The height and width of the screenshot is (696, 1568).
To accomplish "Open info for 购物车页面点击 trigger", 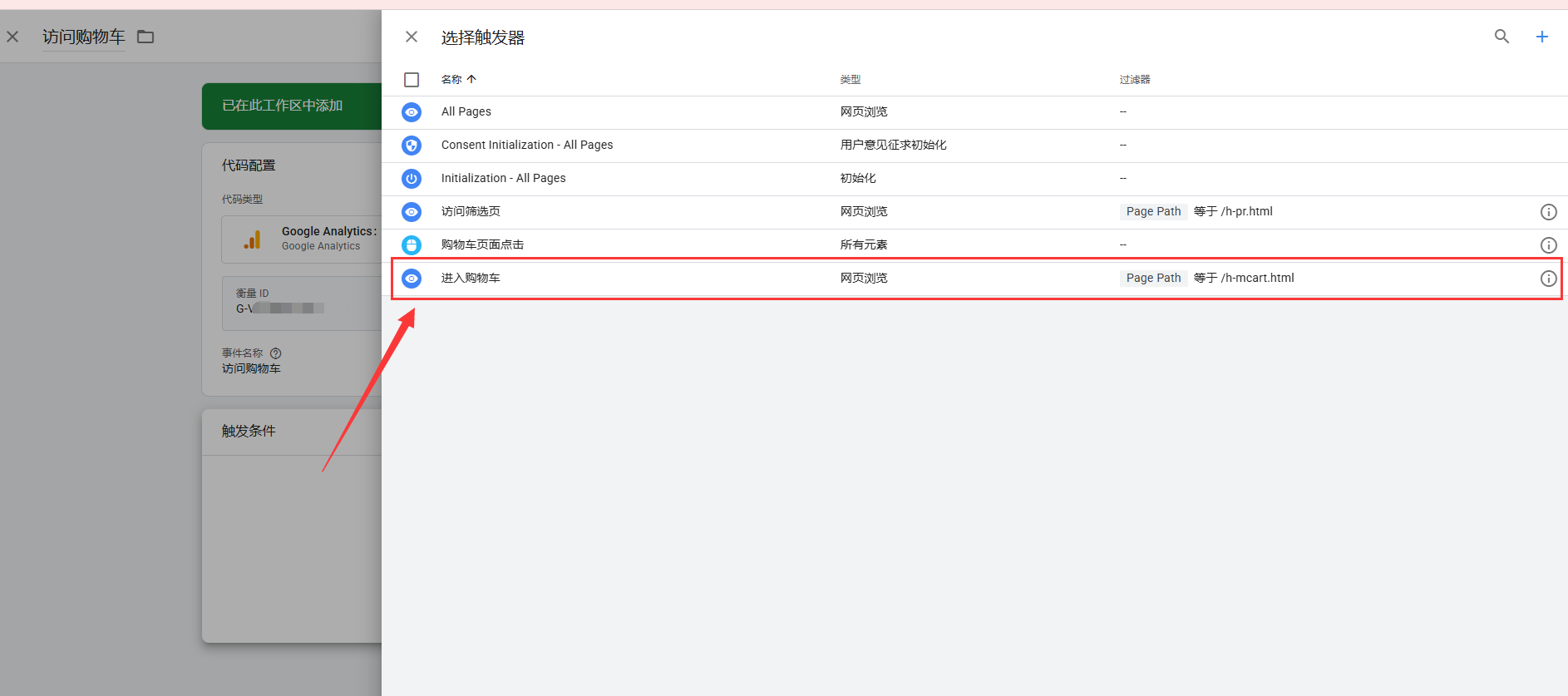I will (x=1549, y=245).
